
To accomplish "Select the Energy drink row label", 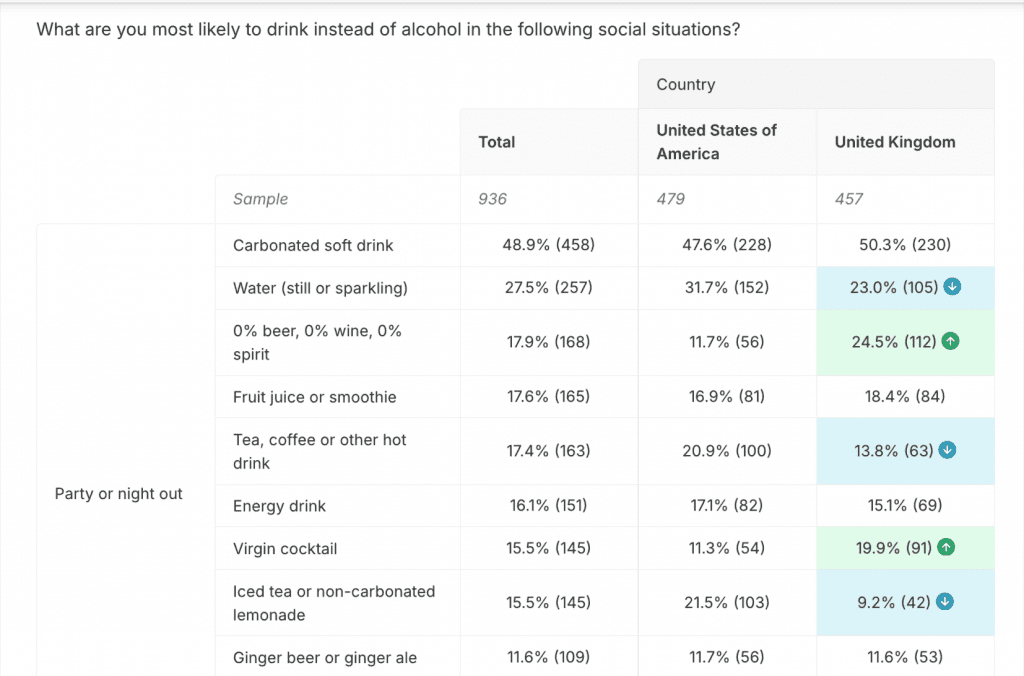I will click(280, 506).
